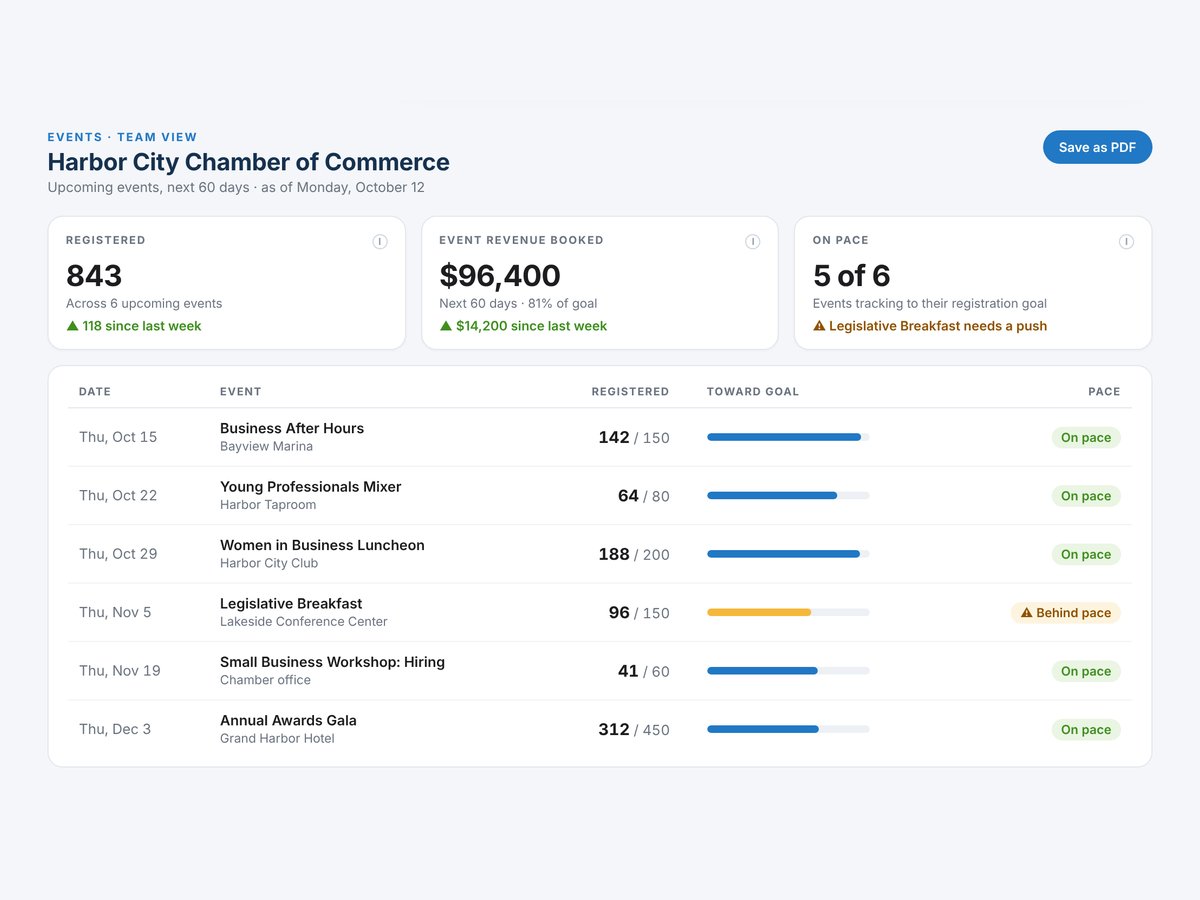Click the 142 / 150 registered count
Viewport: 1200px width, 900px height.
pos(634,437)
